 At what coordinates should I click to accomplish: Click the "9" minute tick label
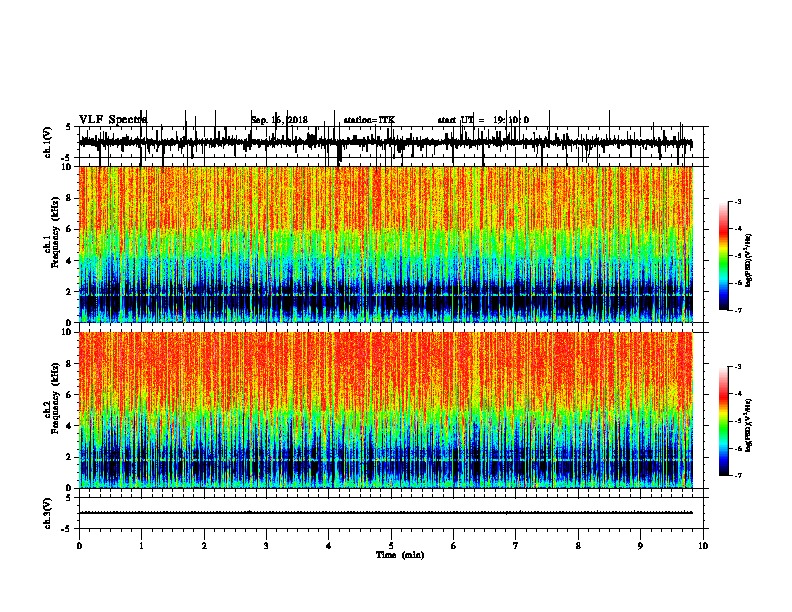(640, 546)
